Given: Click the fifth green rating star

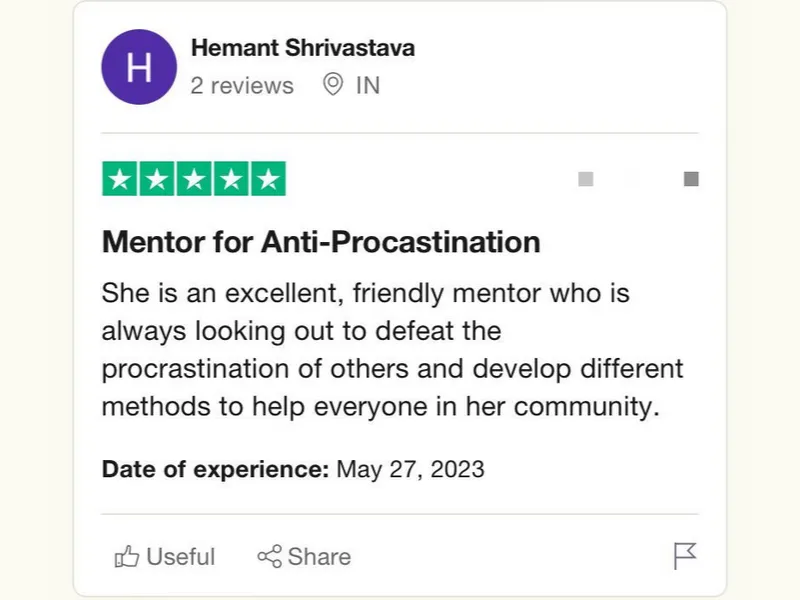Looking at the screenshot, I should click(x=268, y=179).
